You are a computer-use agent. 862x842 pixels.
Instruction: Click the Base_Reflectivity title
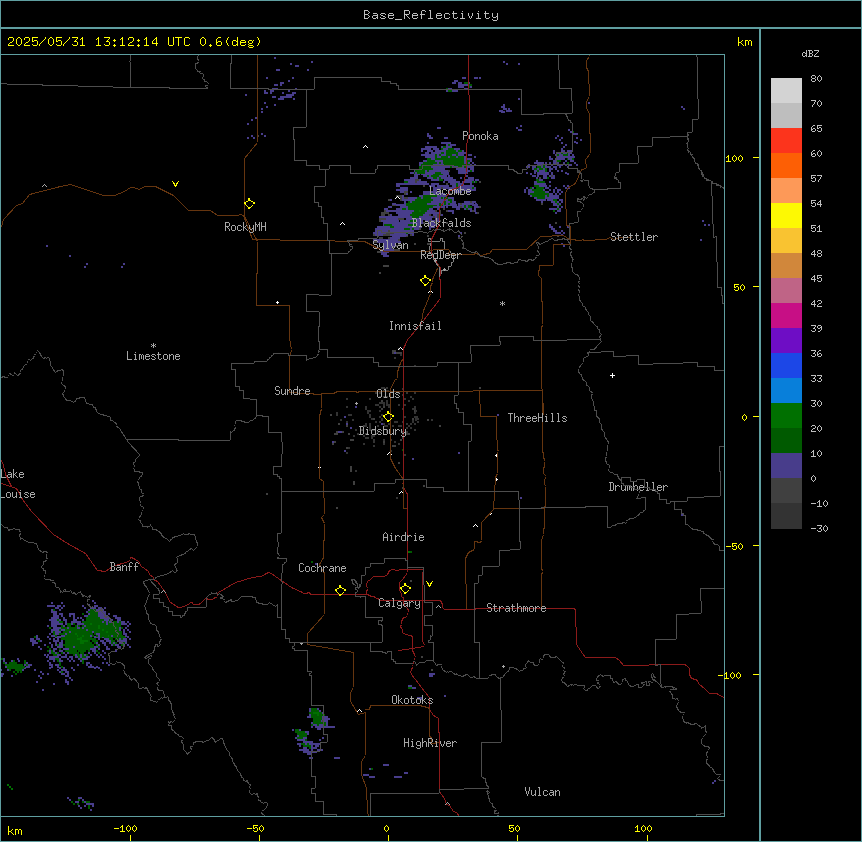(x=431, y=15)
